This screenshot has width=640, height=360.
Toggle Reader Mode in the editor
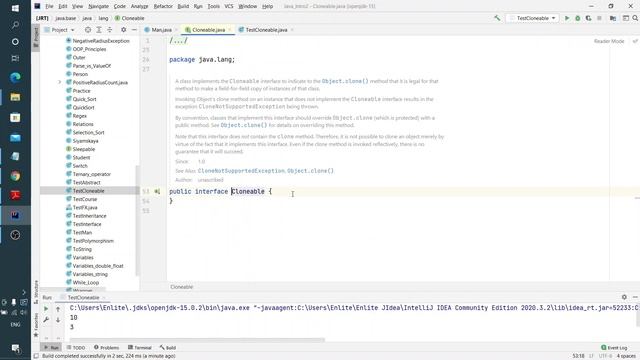click(x=609, y=41)
